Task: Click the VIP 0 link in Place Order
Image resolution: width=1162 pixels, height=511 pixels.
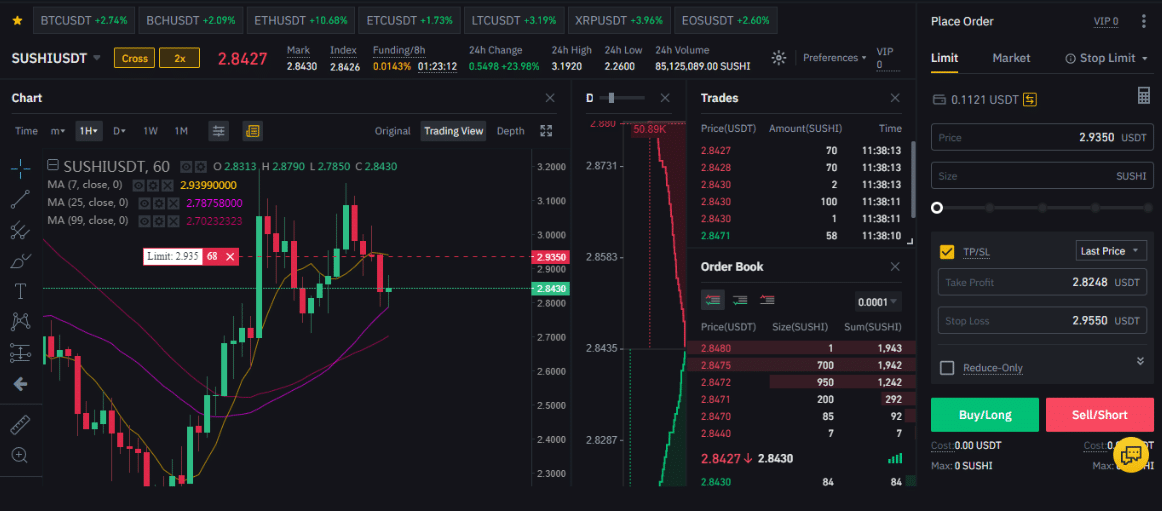Action: point(1106,21)
